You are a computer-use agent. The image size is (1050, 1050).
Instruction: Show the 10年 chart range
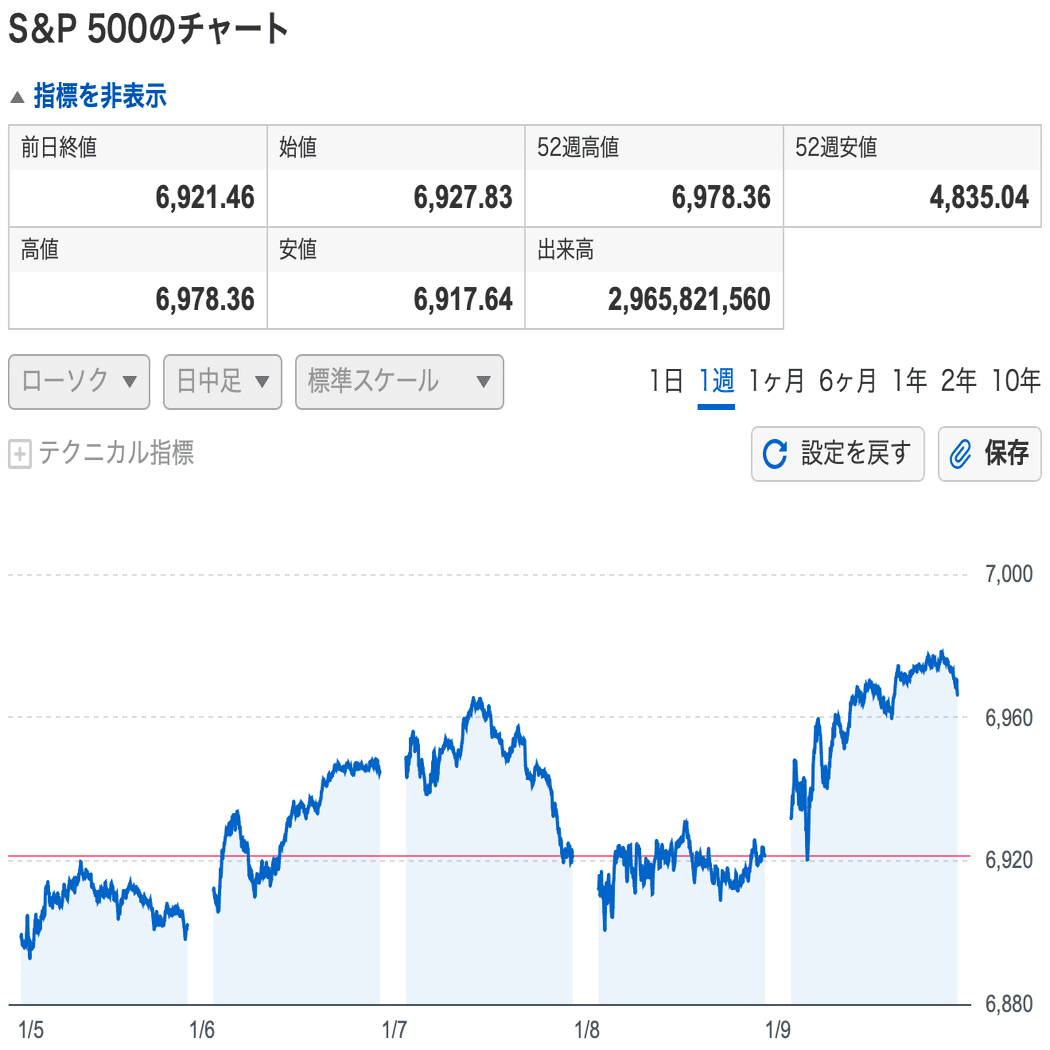tap(1016, 381)
